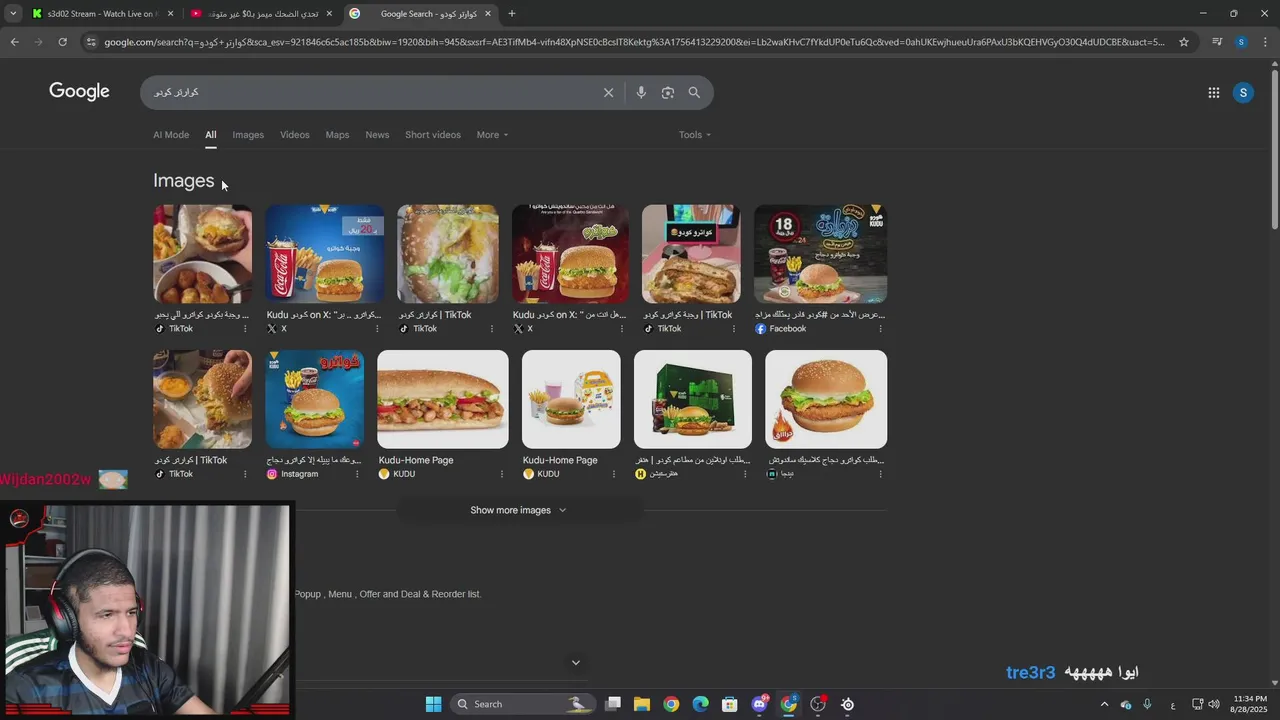Screen dimensions: 1280x720
Task: Close the s3d02 Stream tab
Action: [x=170, y=14]
